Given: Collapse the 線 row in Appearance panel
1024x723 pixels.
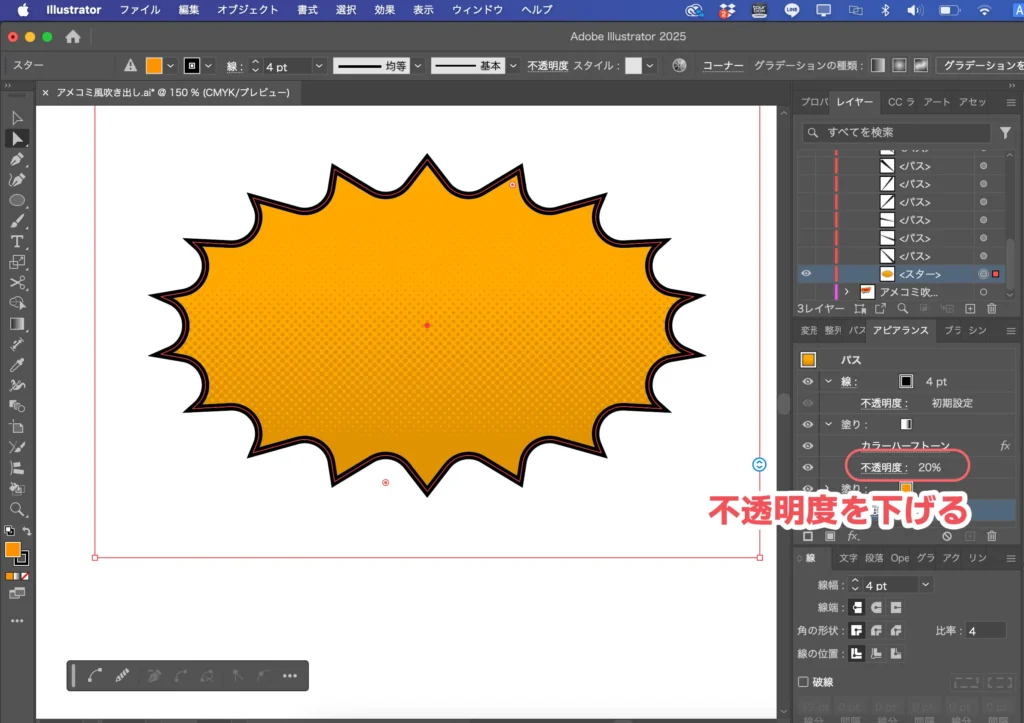Looking at the screenshot, I should click(x=828, y=381).
